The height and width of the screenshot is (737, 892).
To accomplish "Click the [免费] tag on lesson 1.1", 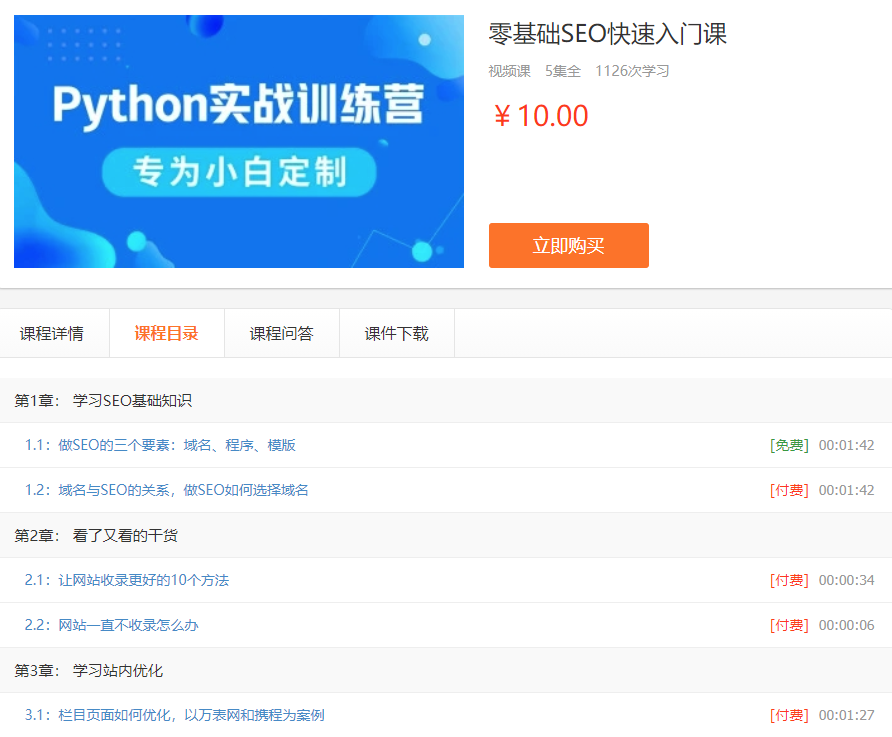I will point(789,445).
